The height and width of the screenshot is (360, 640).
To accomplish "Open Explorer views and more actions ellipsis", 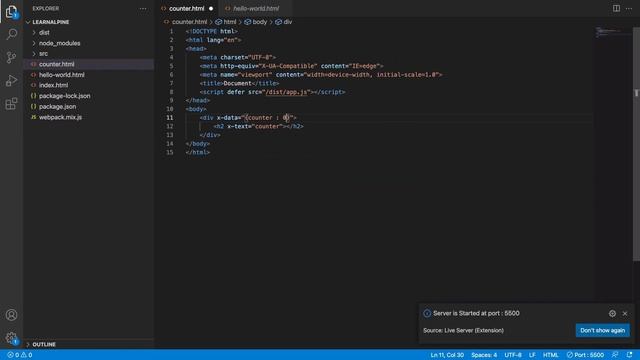I will click(143, 9).
